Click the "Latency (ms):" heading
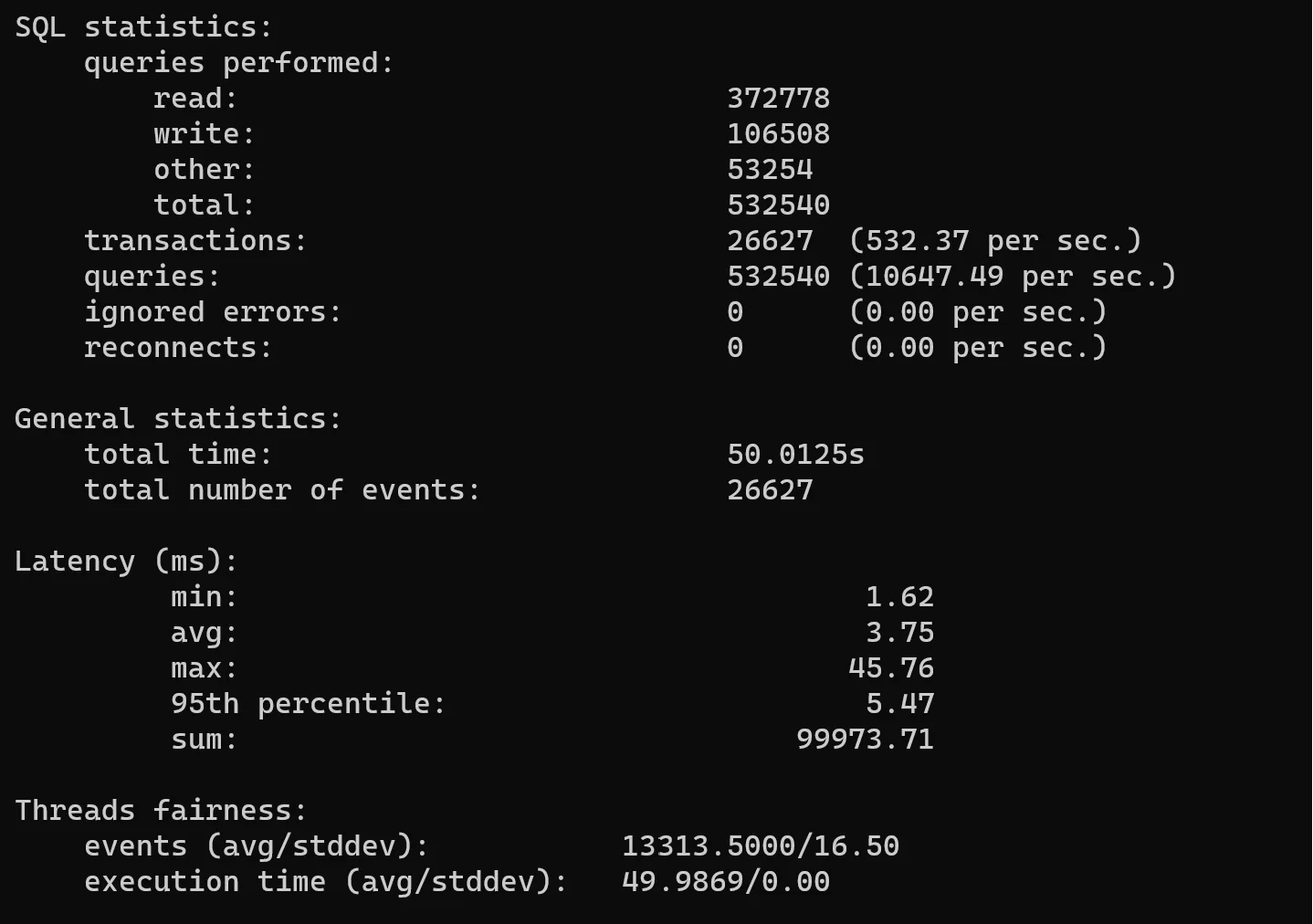The height and width of the screenshot is (924, 1313). coord(126,562)
